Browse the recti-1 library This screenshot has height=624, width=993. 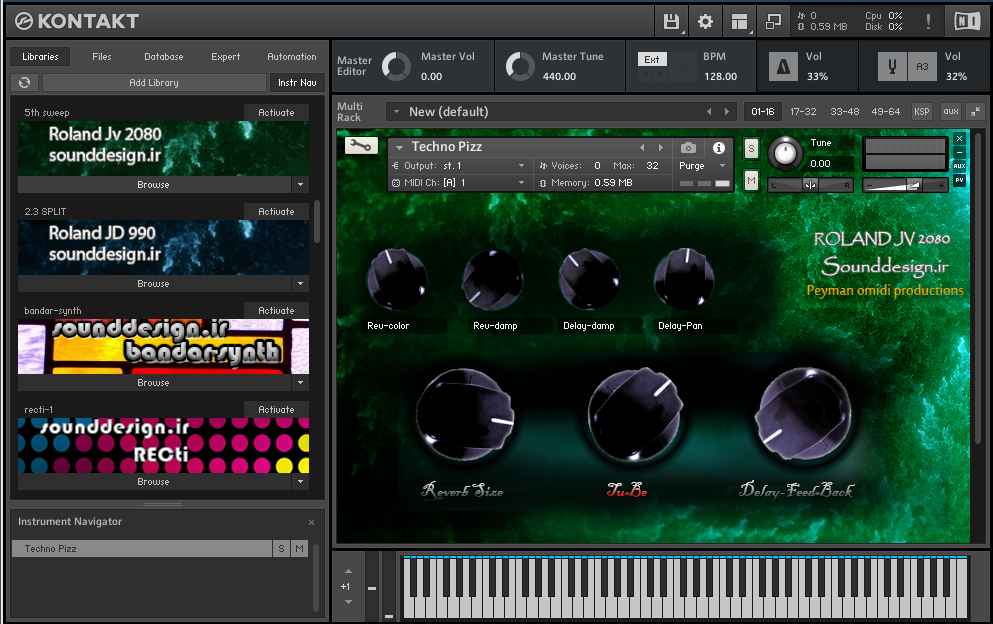point(154,481)
